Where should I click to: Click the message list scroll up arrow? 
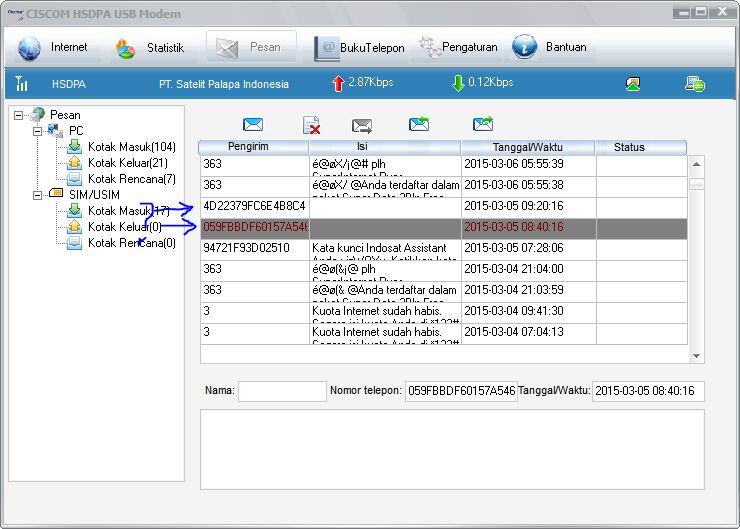(x=696, y=164)
